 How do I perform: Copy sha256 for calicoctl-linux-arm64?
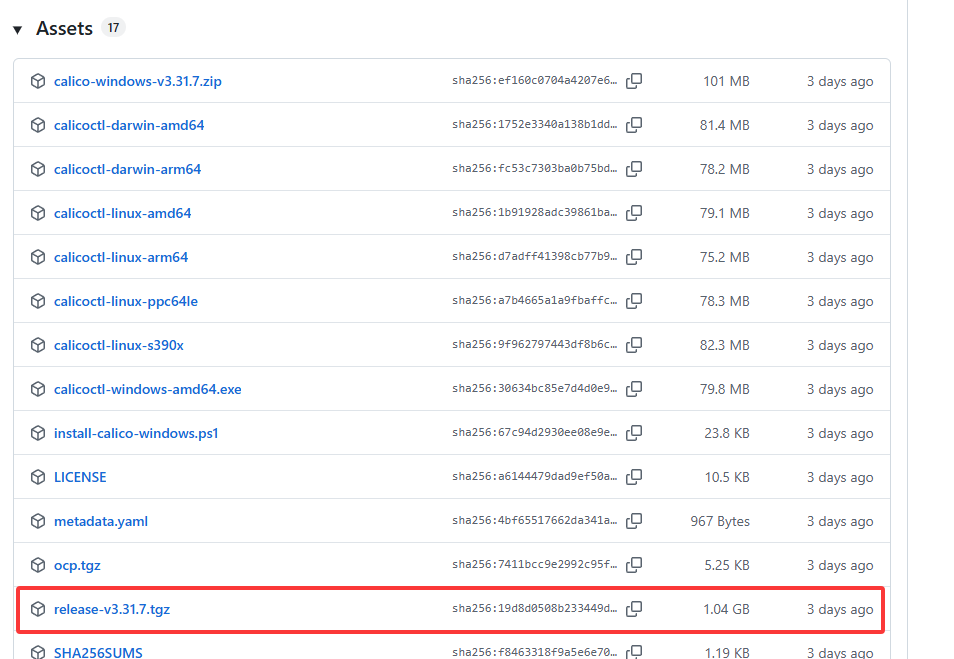(634, 257)
